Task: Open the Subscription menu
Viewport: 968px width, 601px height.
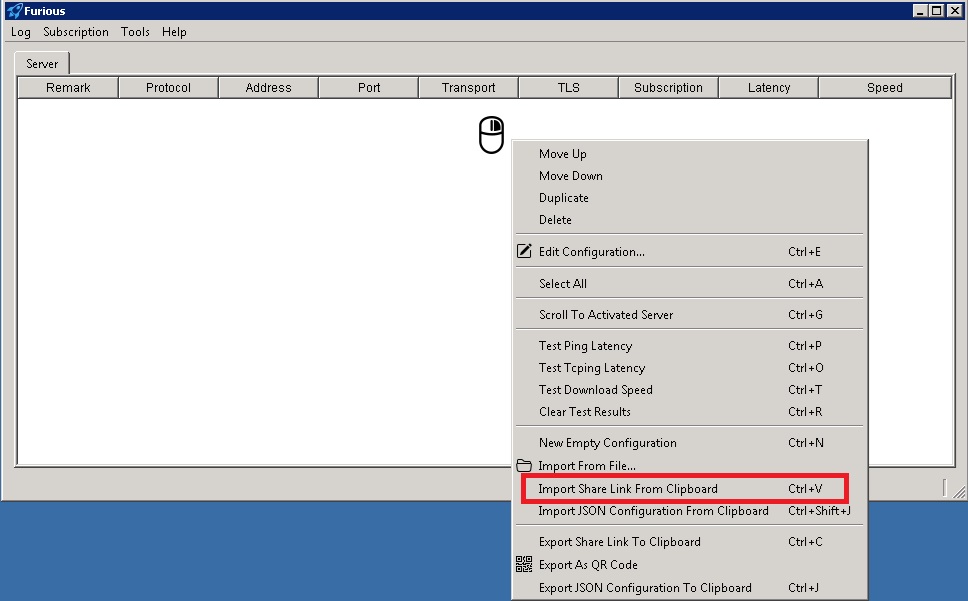Action: [76, 32]
